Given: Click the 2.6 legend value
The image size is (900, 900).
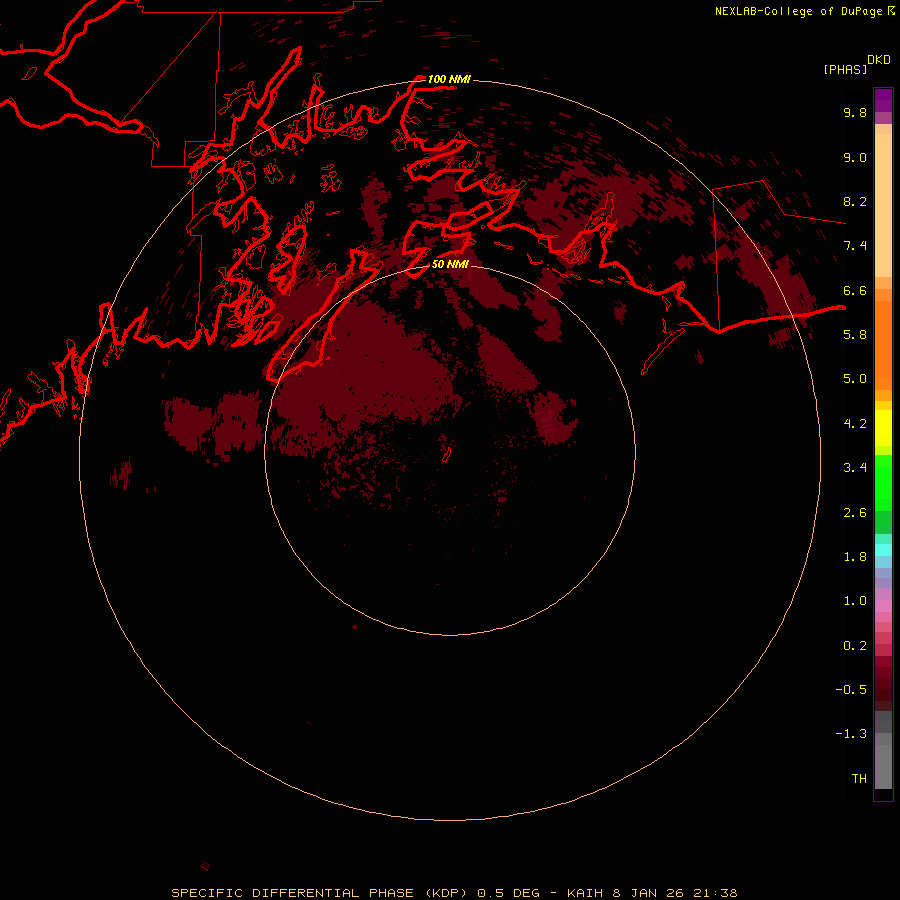Looking at the screenshot, I should tap(855, 512).
